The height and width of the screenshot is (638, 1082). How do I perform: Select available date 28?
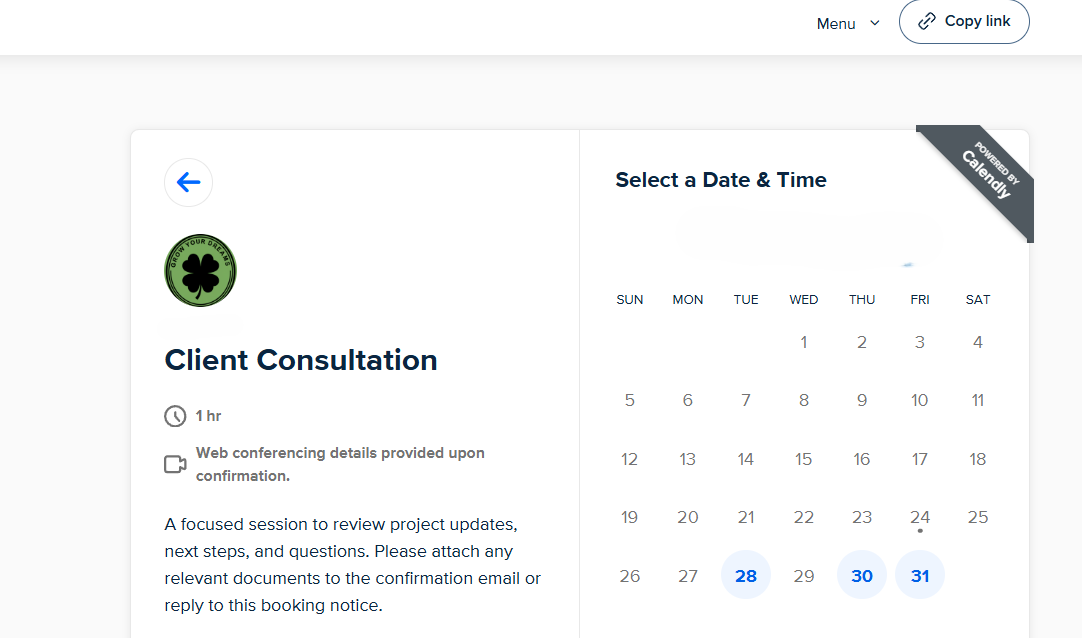[746, 575]
